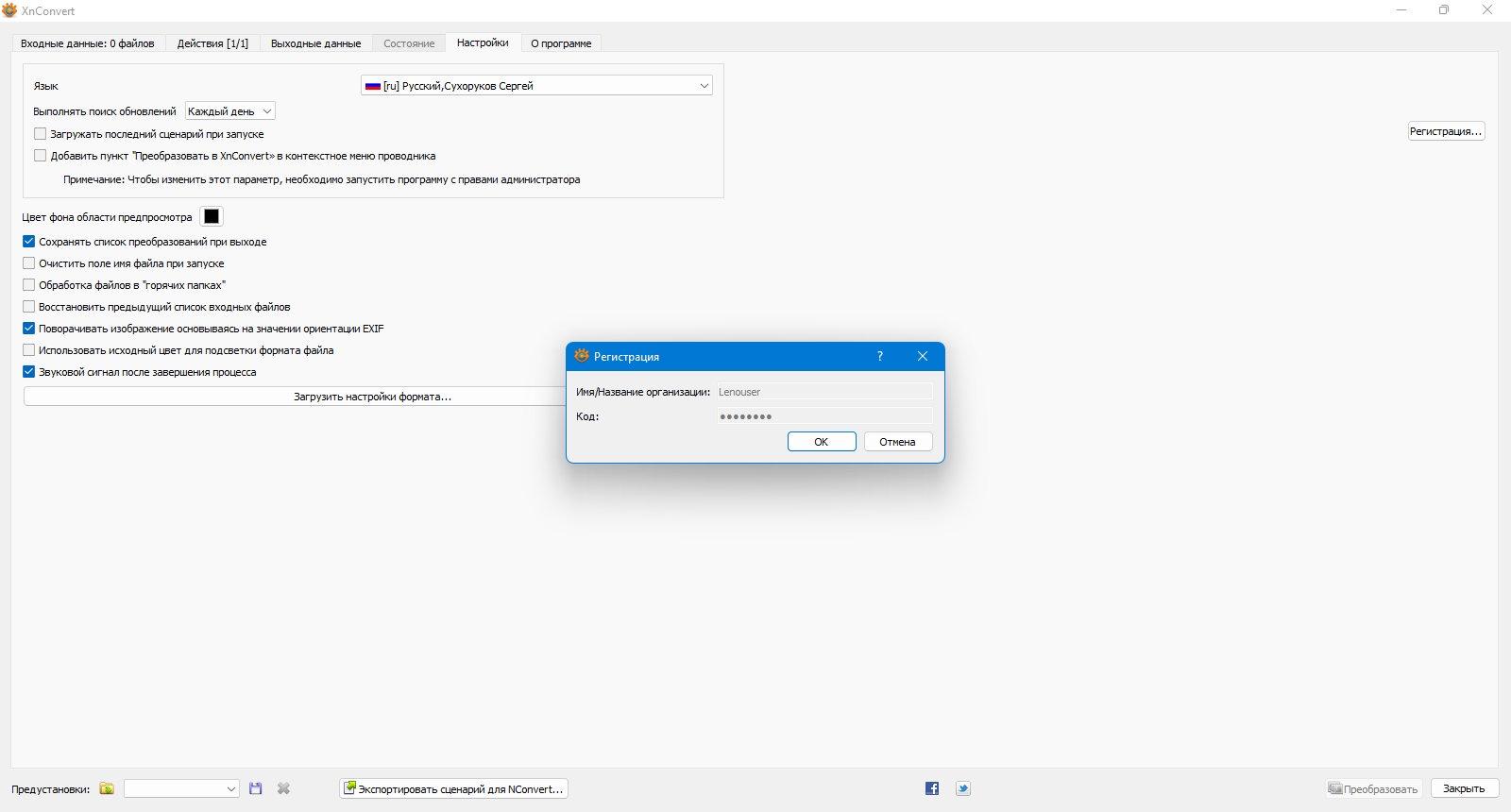The width and height of the screenshot is (1511, 812).
Task: Disable EXIF orientation rotation checkbox
Action: [x=28, y=329]
